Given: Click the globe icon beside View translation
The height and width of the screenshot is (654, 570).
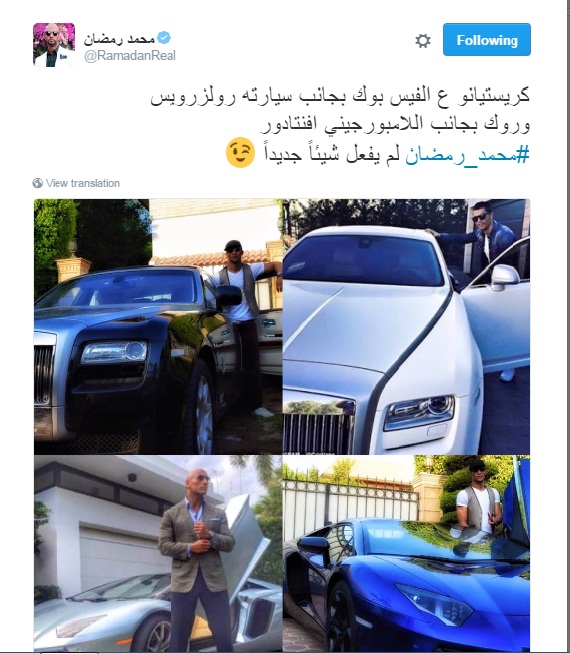Looking at the screenshot, I should 38,183.
